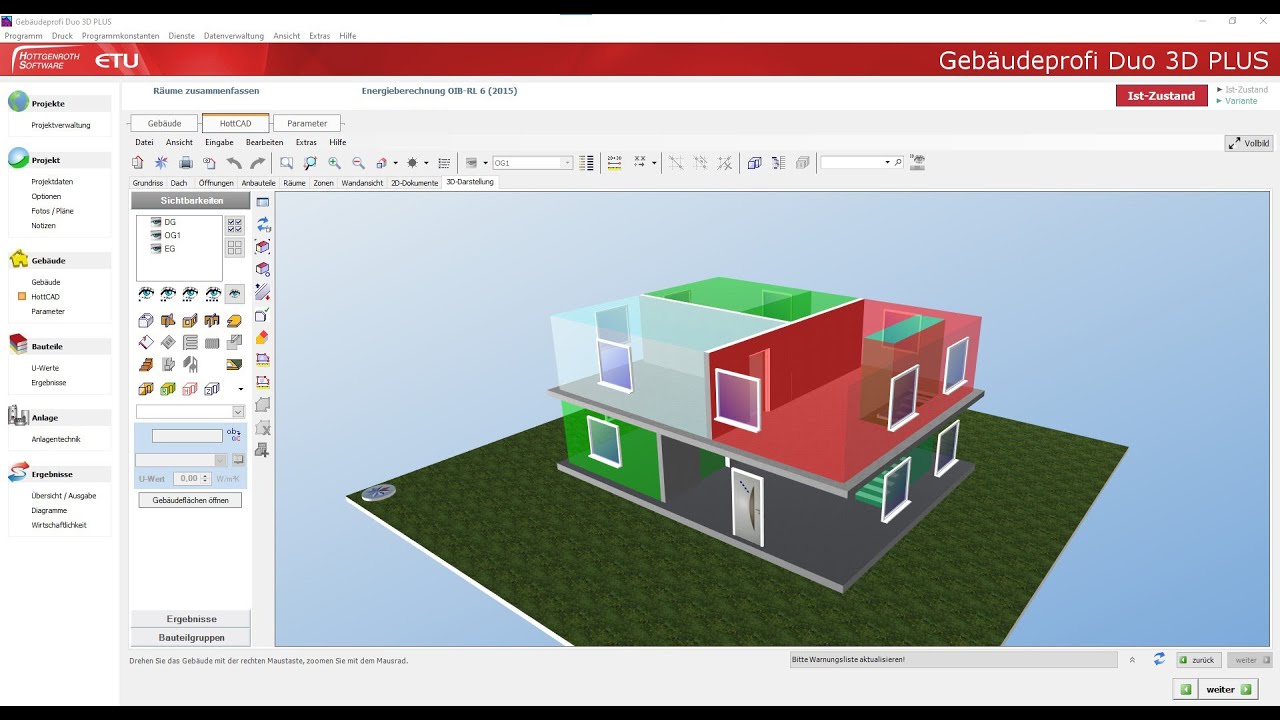Screen dimensions: 1280x720
Task: Open the Ergebnisse panel header
Action: (191, 619)
